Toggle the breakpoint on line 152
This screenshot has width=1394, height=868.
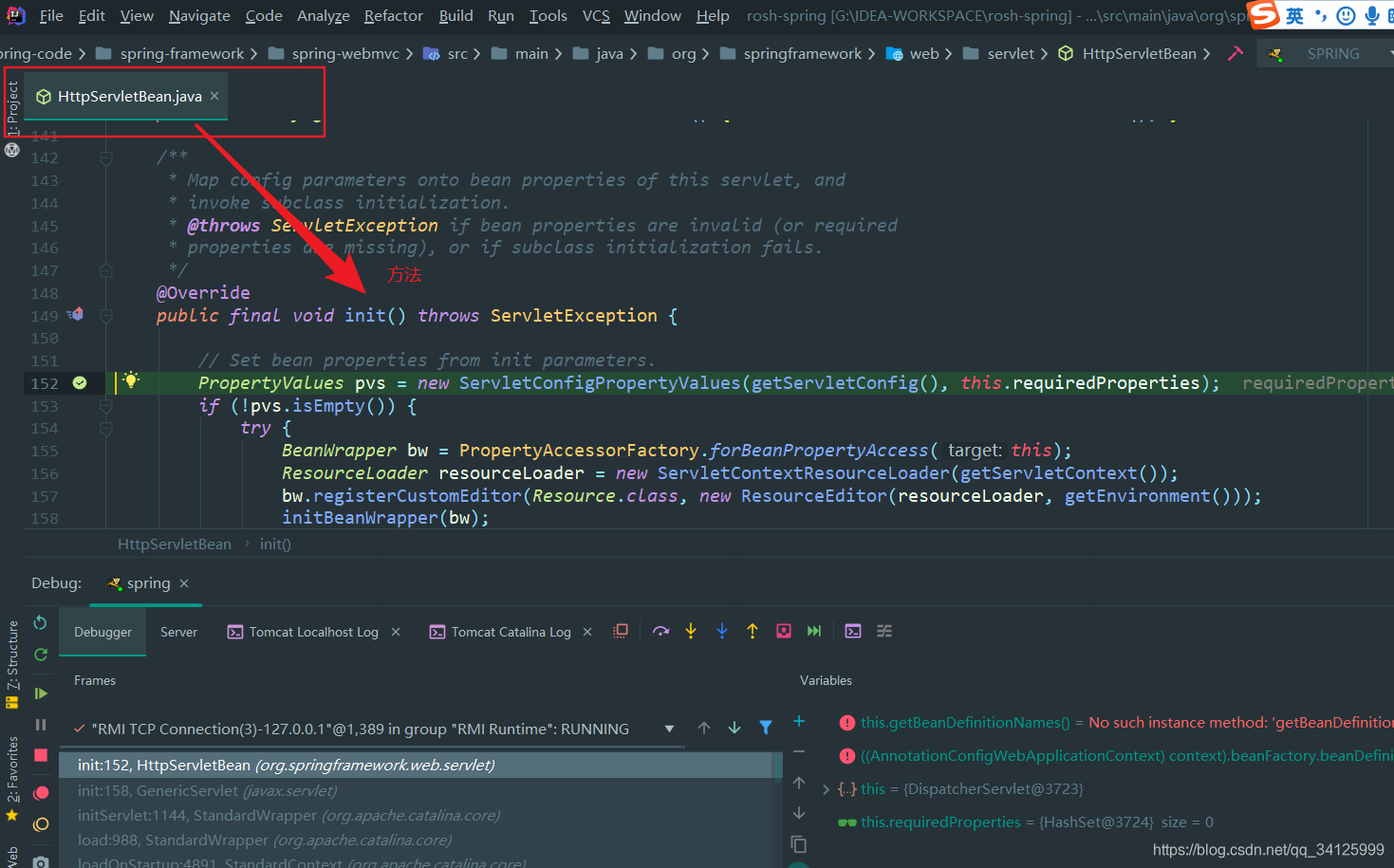(x=80, y=382)
